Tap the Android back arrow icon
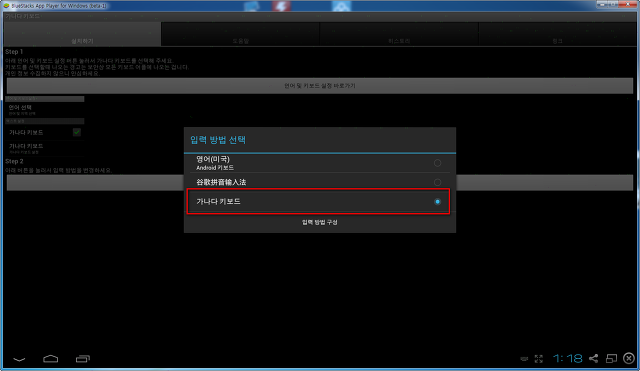640x371 pixels. pyautogui.click(x=19, y=359)
